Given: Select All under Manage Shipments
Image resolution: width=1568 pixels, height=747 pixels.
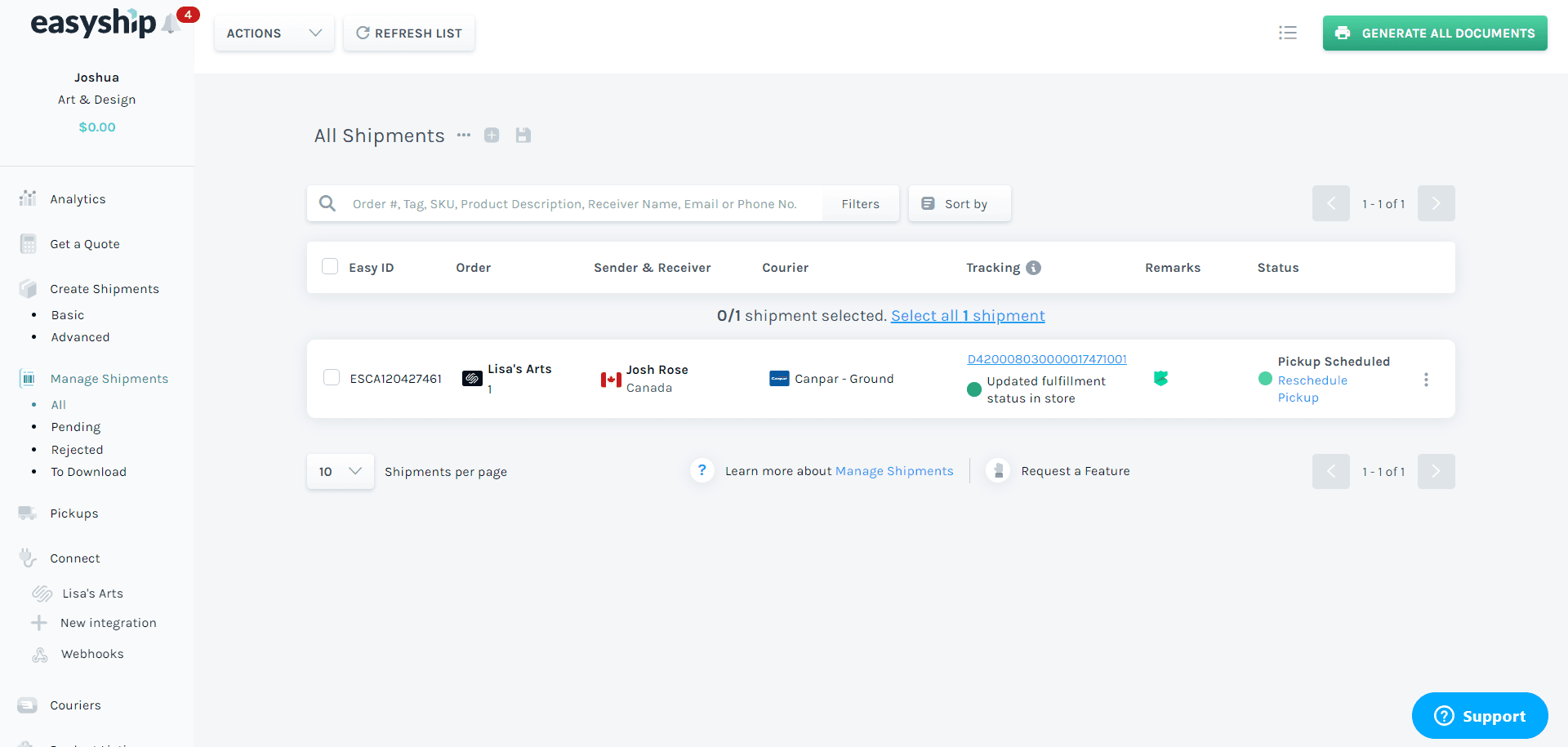Looking at the screenshot, I should point(59,405).
